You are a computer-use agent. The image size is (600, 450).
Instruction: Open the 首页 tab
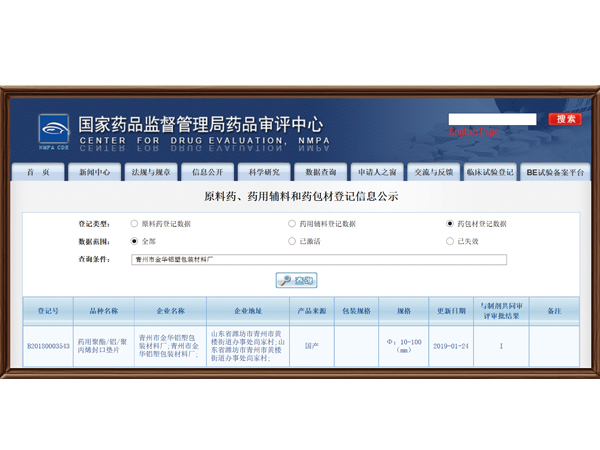coord(38,172)
